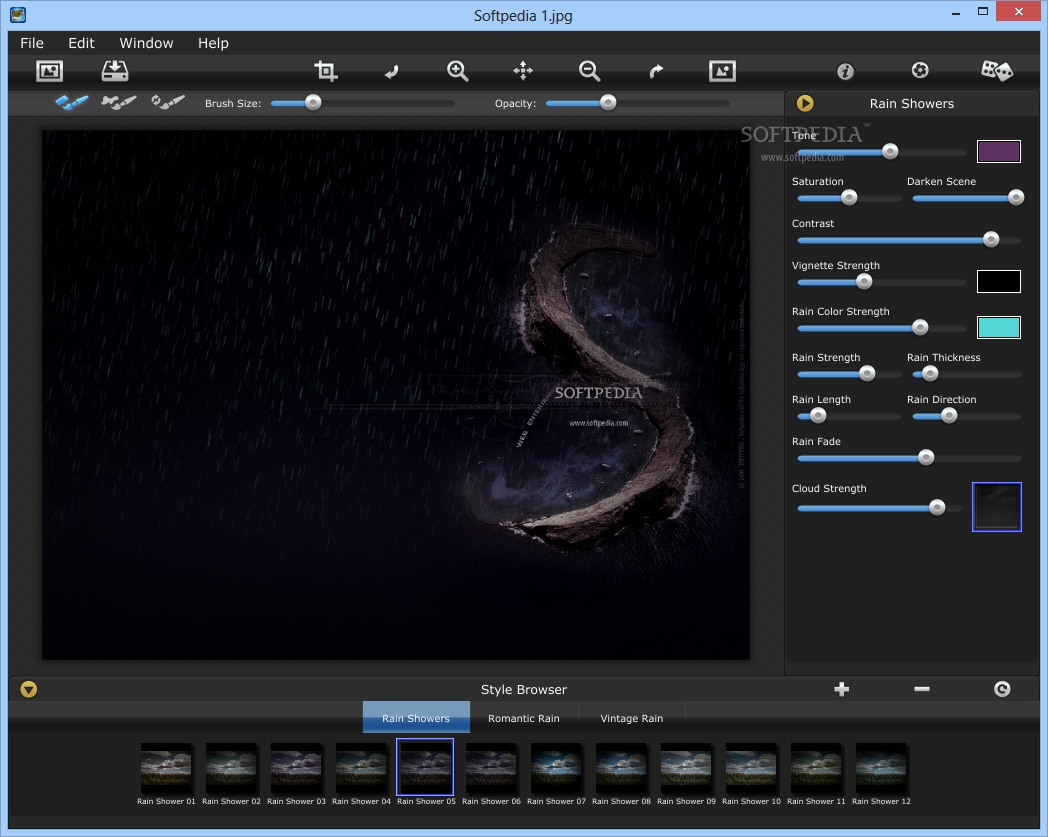Screen dimensions: 1048x837
Task: Select the pan/move arrows tool
Action: (x=523, y=70)
